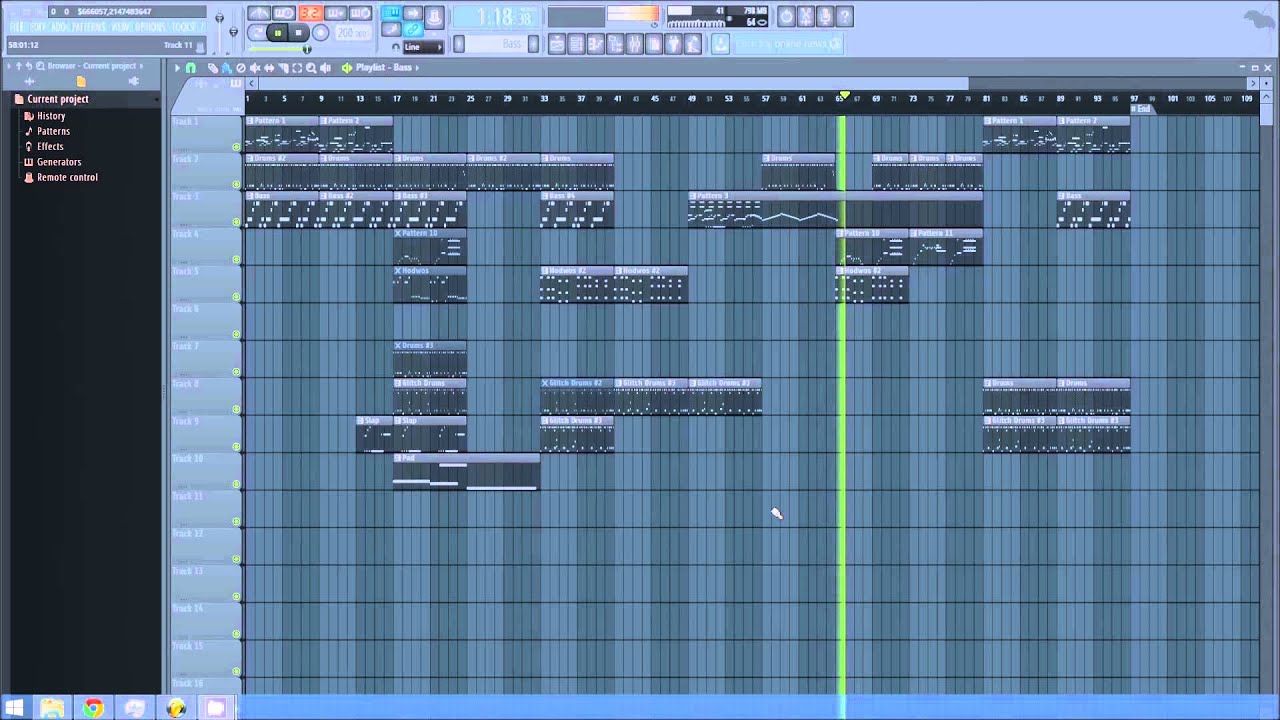Select the playlist Playback speaker tool

click(326, 68)
